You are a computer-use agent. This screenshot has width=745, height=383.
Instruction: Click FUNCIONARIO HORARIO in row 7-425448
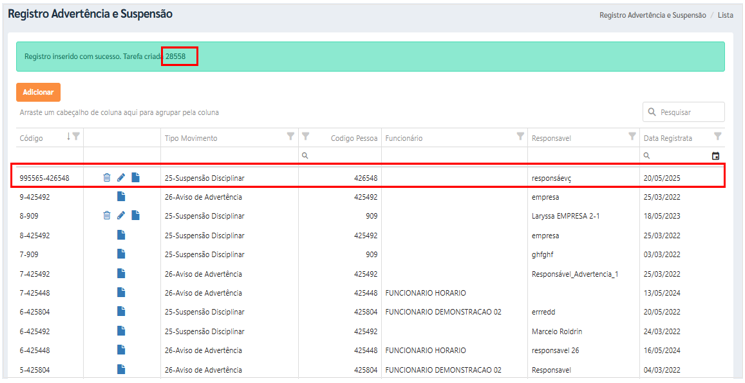(425, 293)
